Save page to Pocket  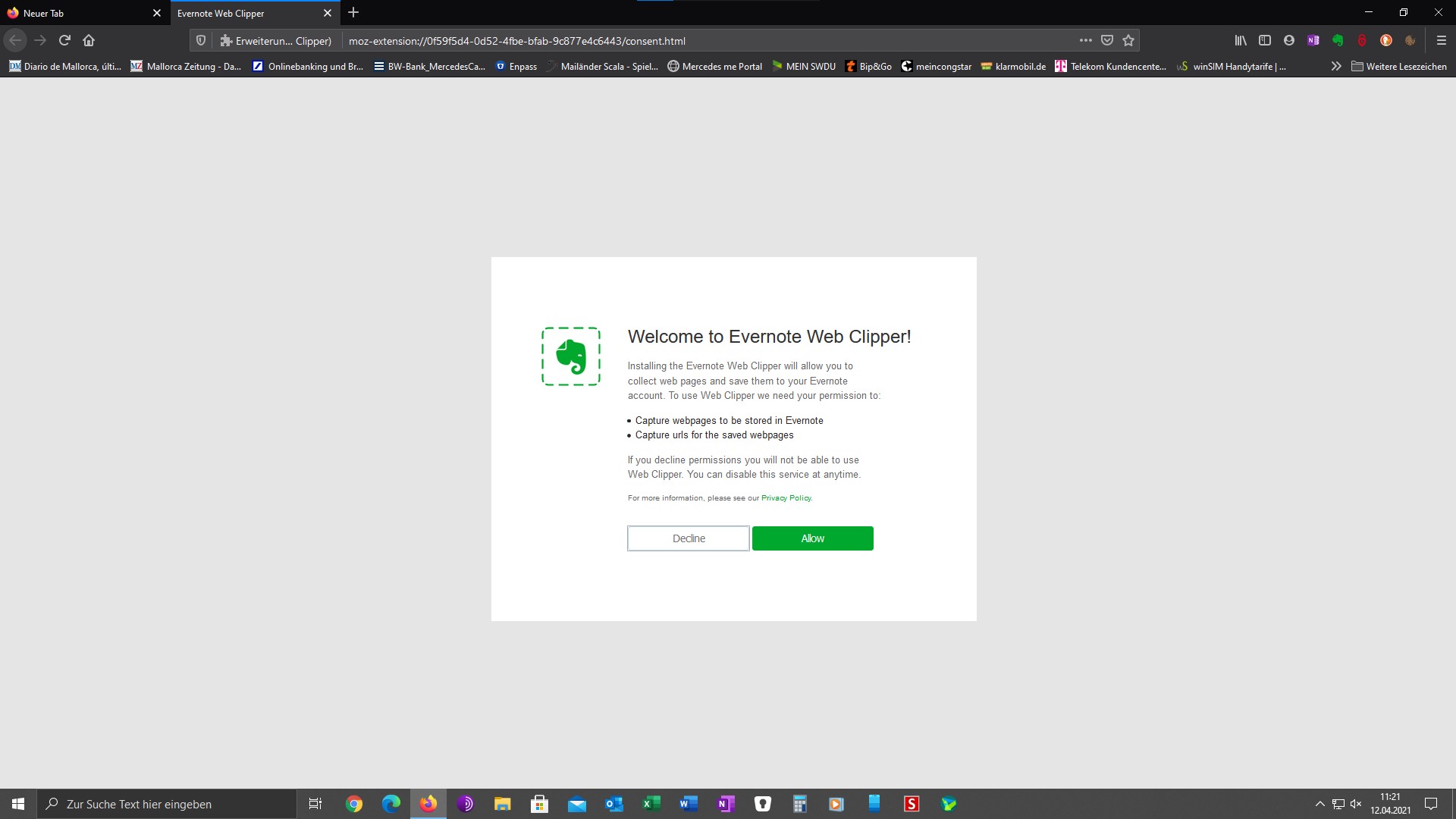coord(1107,41)
